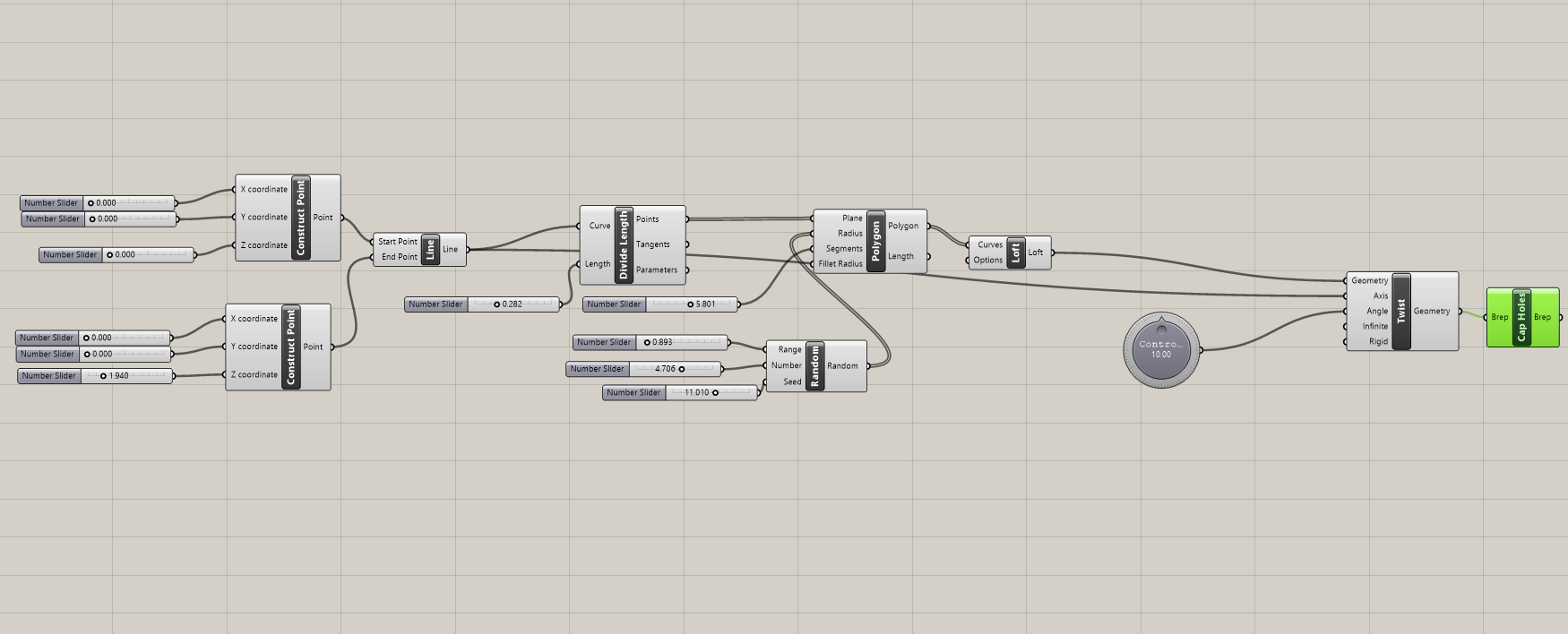Click the Length output of Polygon component
Viewport: 1568px width, 634px height.
pyautogui.click(x=901, y=256)
